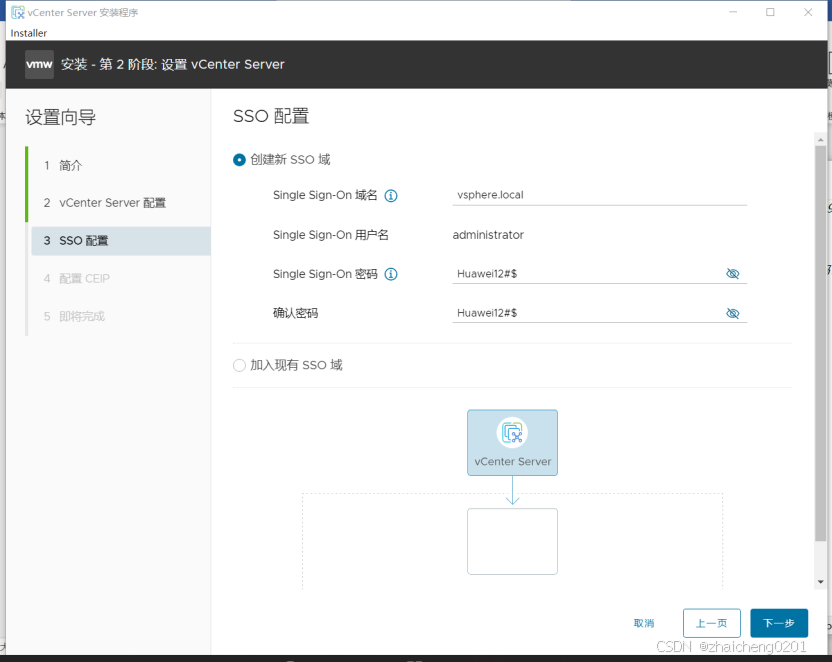Click the scrollbar down arrow
Image resolution: width=832 pixels, height=662 pixels.
point(820,582)
